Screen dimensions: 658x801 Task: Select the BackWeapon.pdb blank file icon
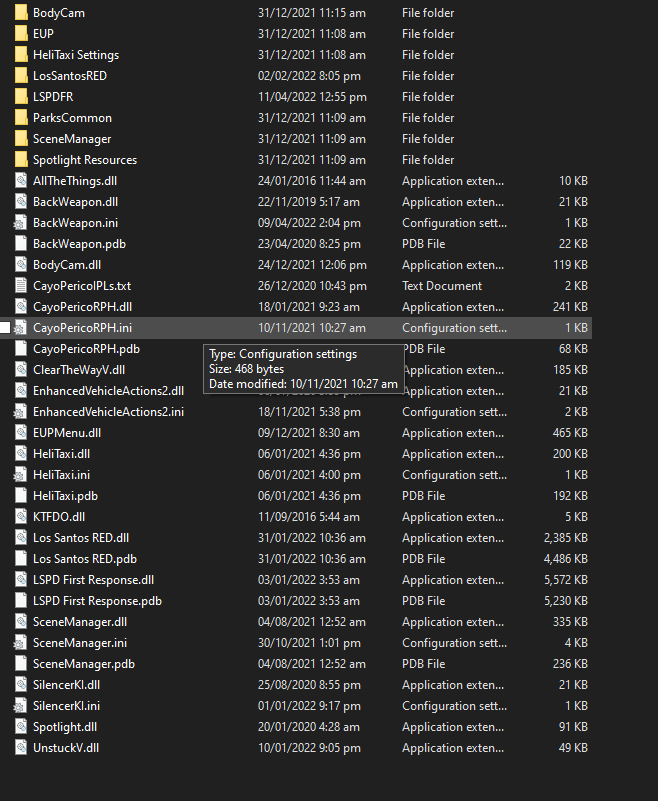21,244
